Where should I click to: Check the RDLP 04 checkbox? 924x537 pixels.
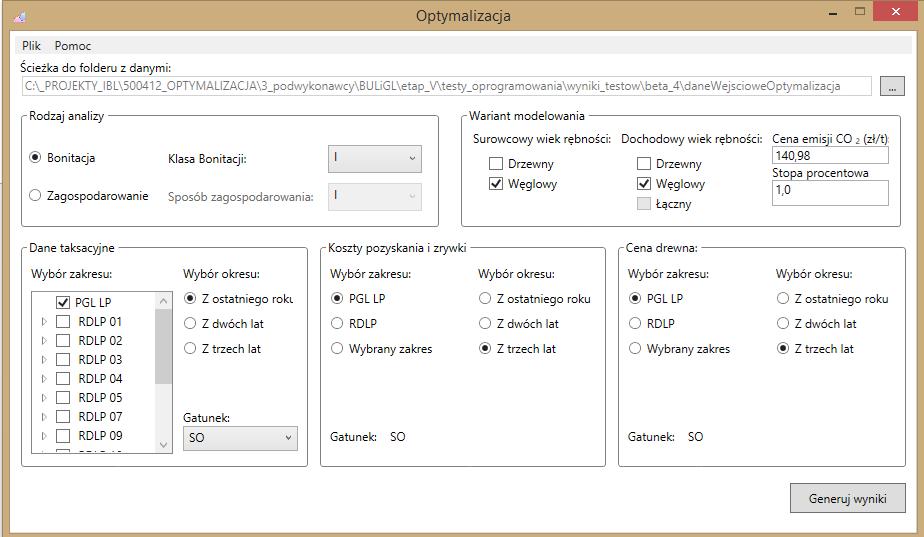tap(62, 378)
